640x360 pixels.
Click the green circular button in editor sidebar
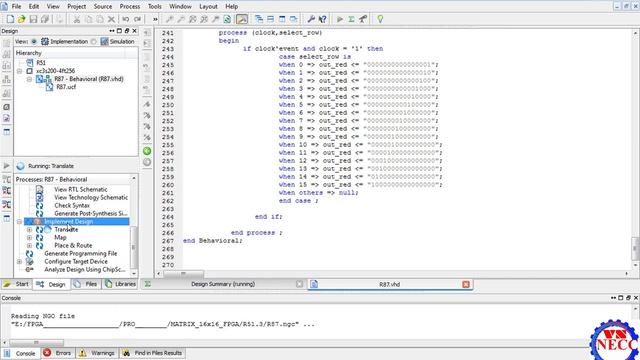pyautogui.click(x=147, y=151)
